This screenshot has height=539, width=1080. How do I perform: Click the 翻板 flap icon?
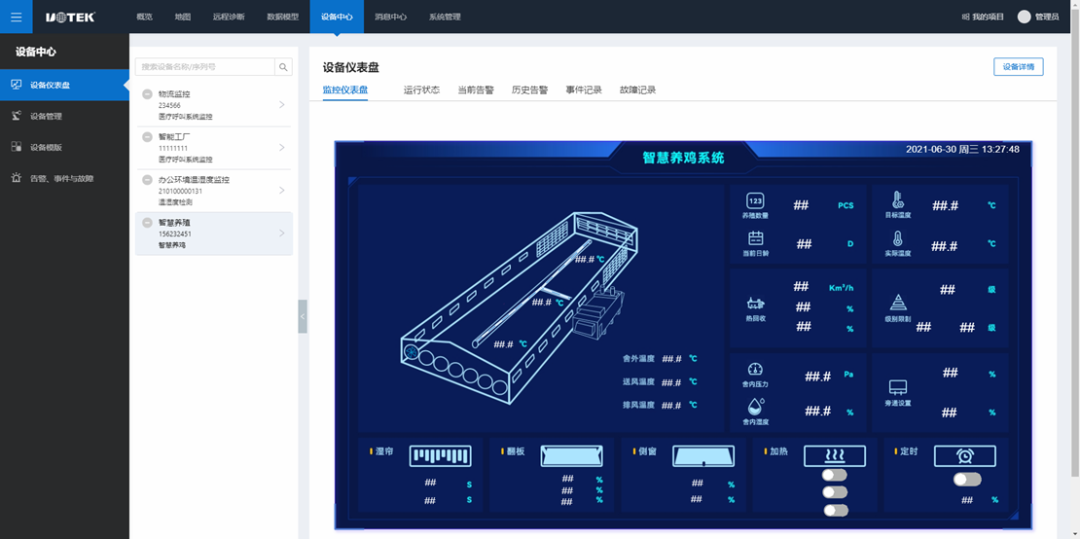point(572,456)
